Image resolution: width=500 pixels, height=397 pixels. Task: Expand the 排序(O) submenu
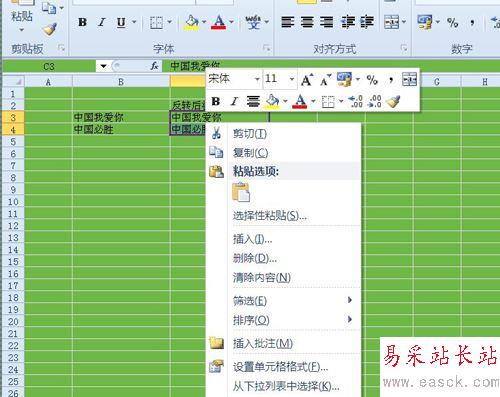click(283, 320)
